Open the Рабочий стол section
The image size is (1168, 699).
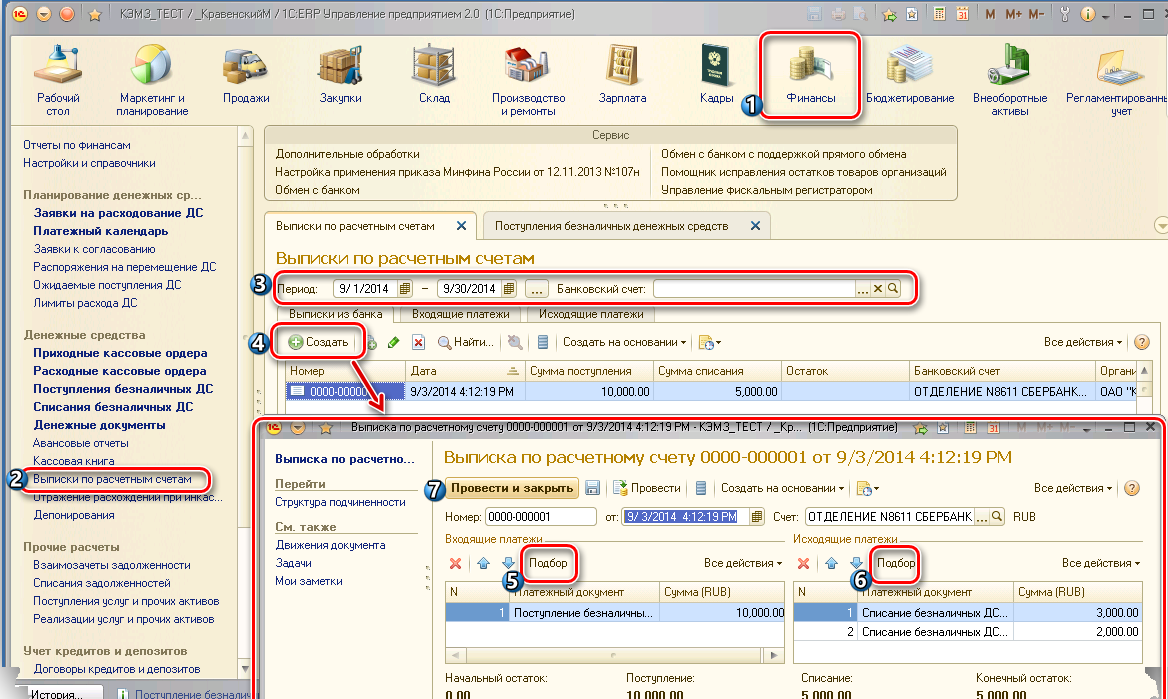coord(58,80)
